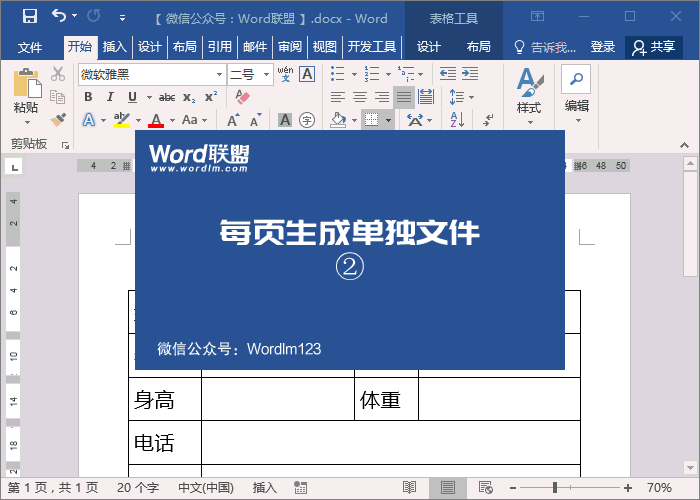The height and width of the screenshot is (500, 700).
Task: Toggle show paragraph marks
Action: click(x=488, y=120)
